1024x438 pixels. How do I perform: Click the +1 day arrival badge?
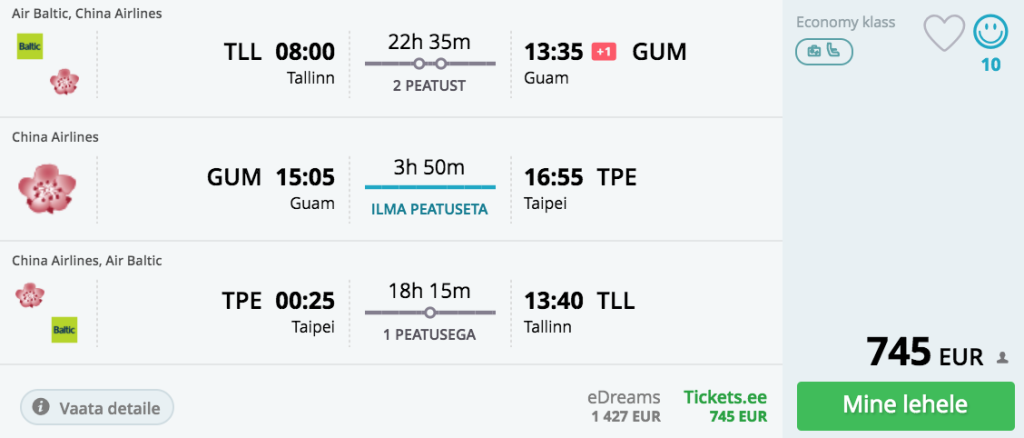603,51
